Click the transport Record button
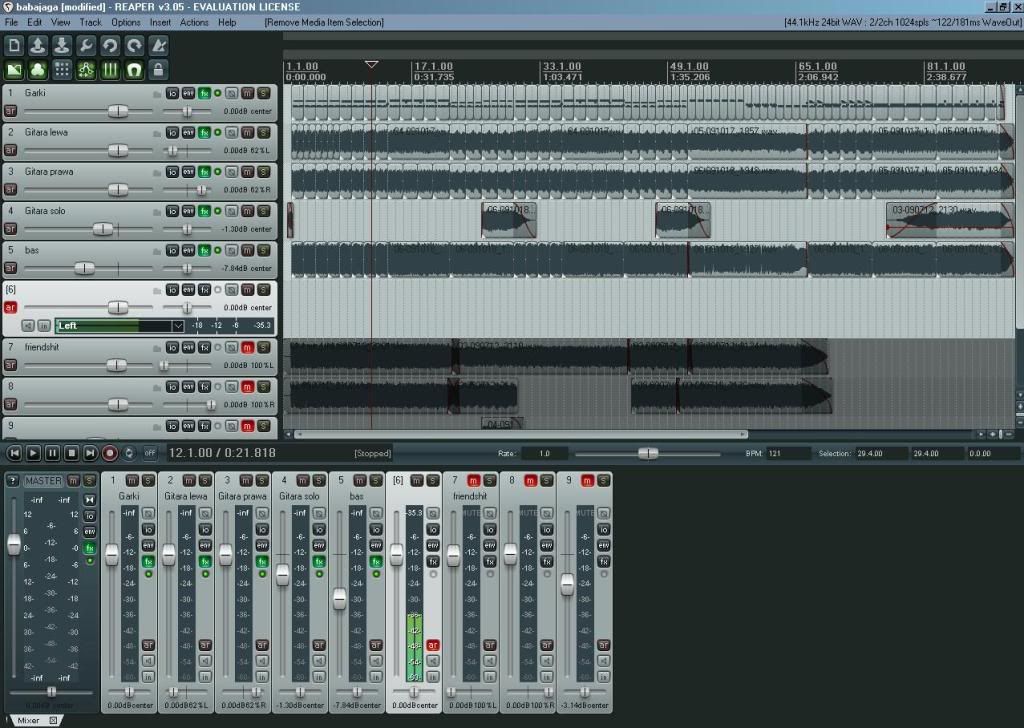This screenshot has height=728, width=1024. pyautogui.click(x=110, y=452)
